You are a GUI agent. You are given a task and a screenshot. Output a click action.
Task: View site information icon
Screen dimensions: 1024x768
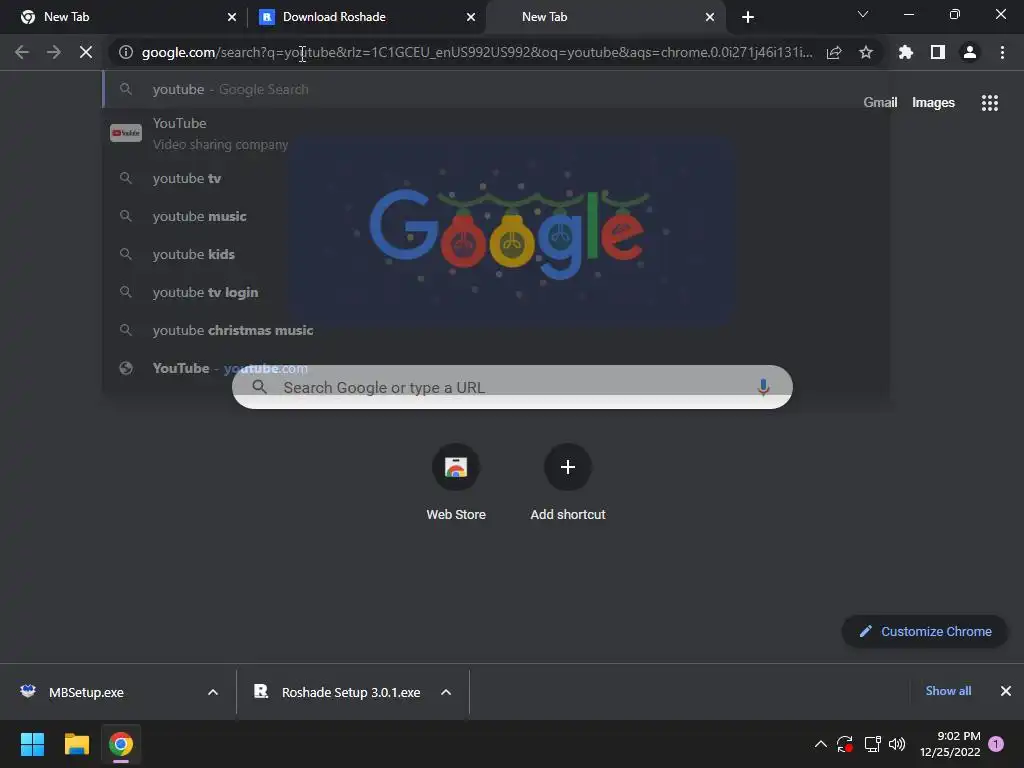point(126,52)
